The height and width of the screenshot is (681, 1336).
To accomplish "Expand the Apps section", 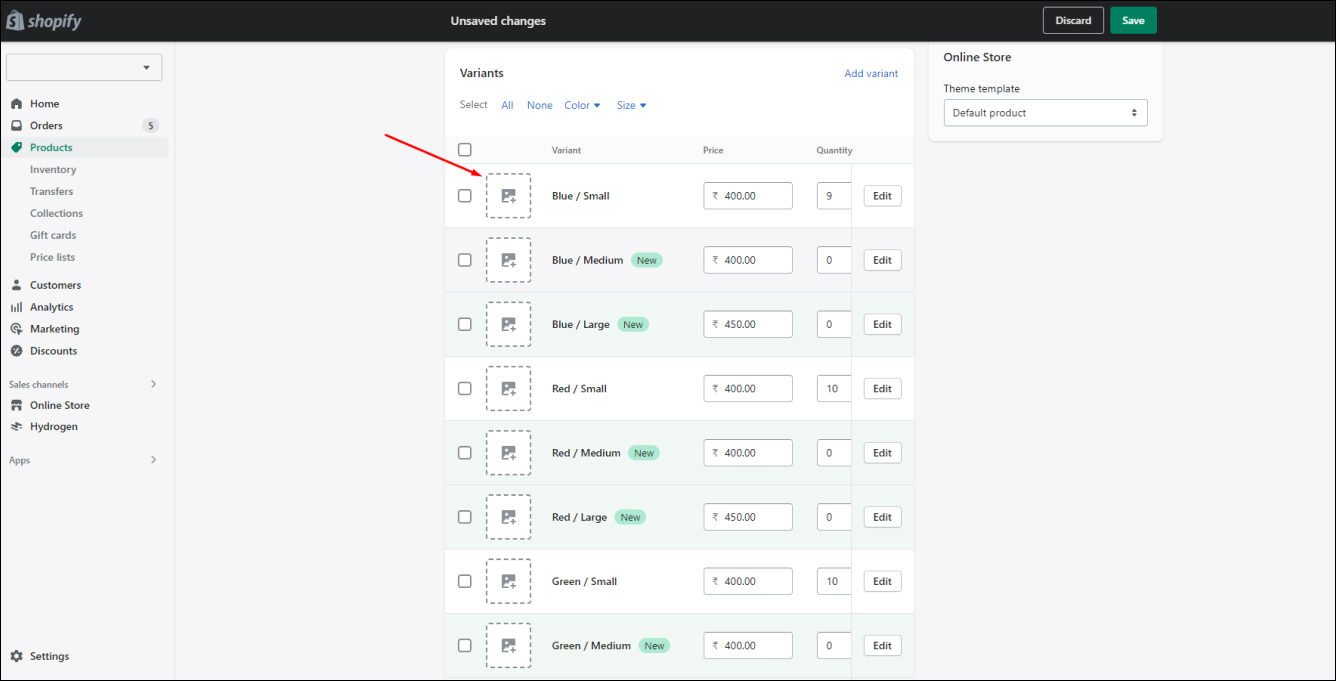I will [153, 460].
